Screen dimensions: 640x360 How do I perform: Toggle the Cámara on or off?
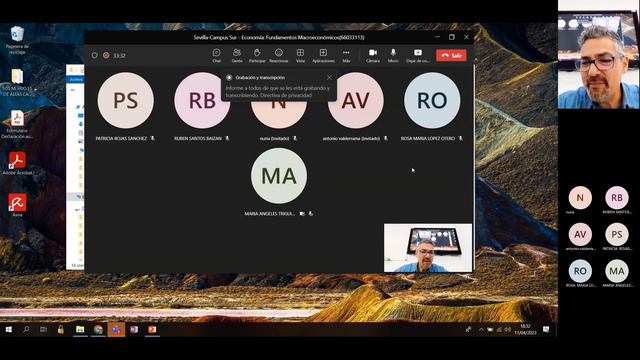pyautogui.click(x=373, y=56)
